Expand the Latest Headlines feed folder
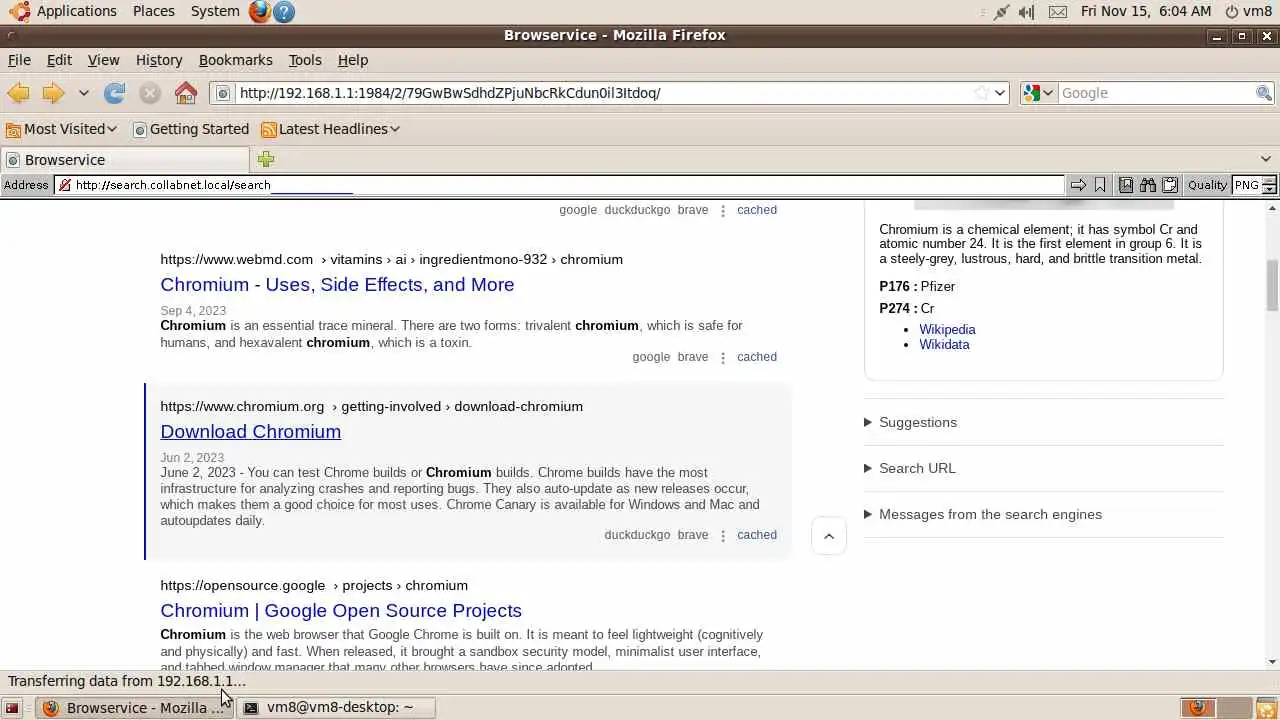The image size is (1280, 720). [x=330, y=129]
